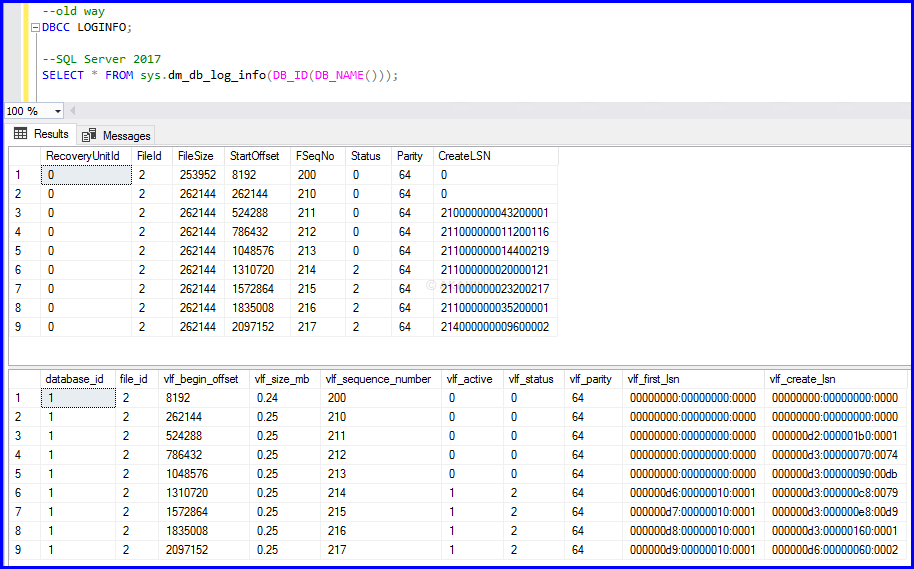914x569 pixels.
Task: Click vlf_create_lsn cell 000000d6:00000060:0002
Action: pyautogui.click(x=836, y=550)
